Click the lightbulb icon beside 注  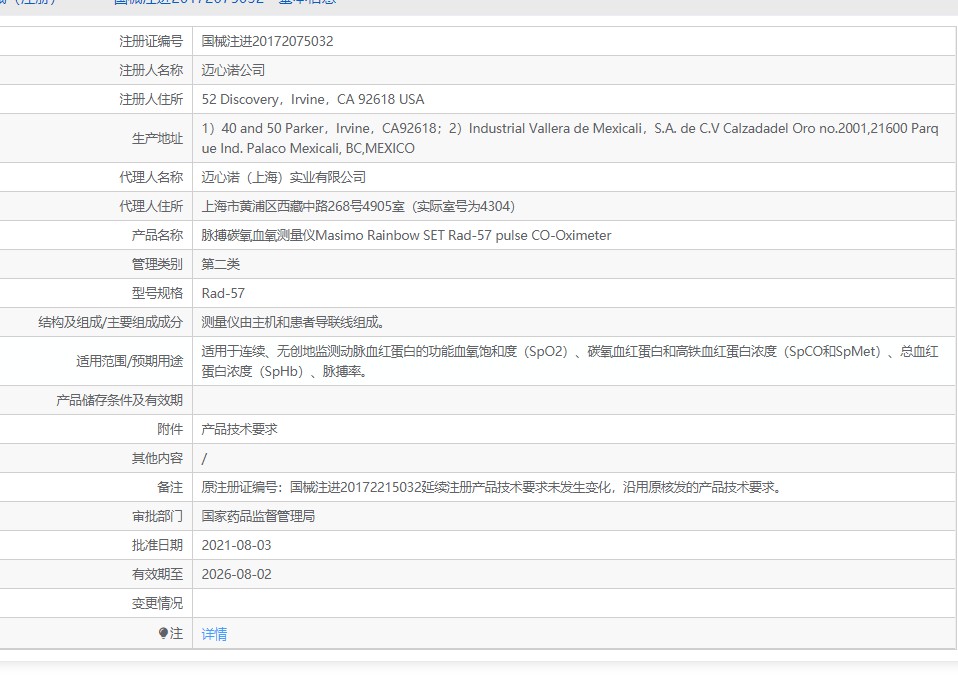163,633
